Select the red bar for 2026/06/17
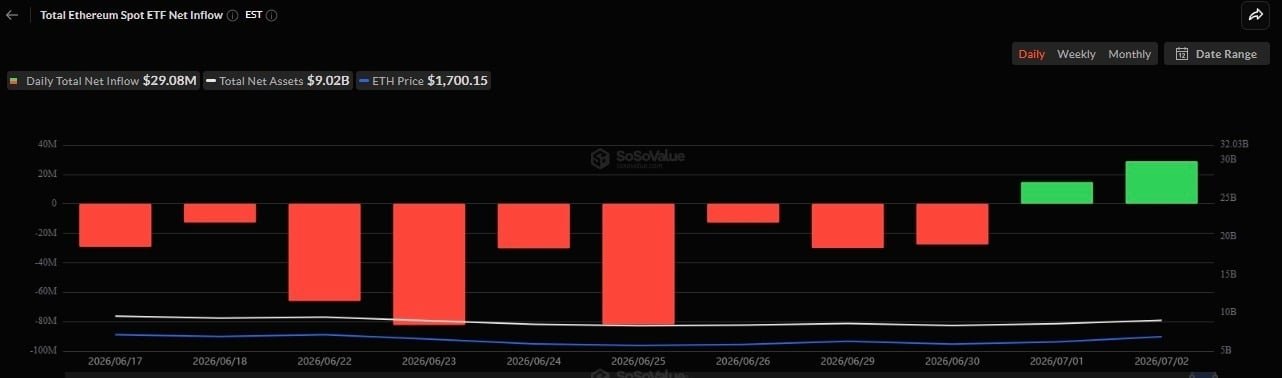This screenshot has height=378, width=1282. pos(115,225)
